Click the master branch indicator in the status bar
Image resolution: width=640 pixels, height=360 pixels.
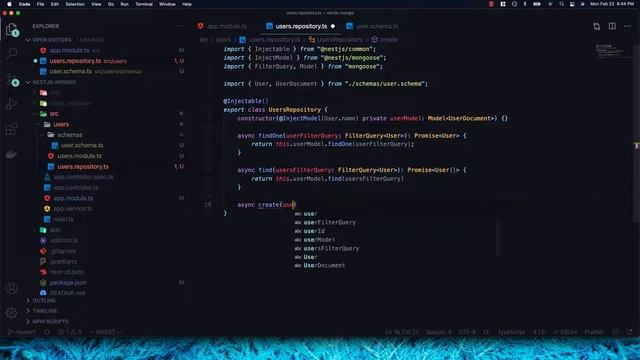click(x=22, y=332)
